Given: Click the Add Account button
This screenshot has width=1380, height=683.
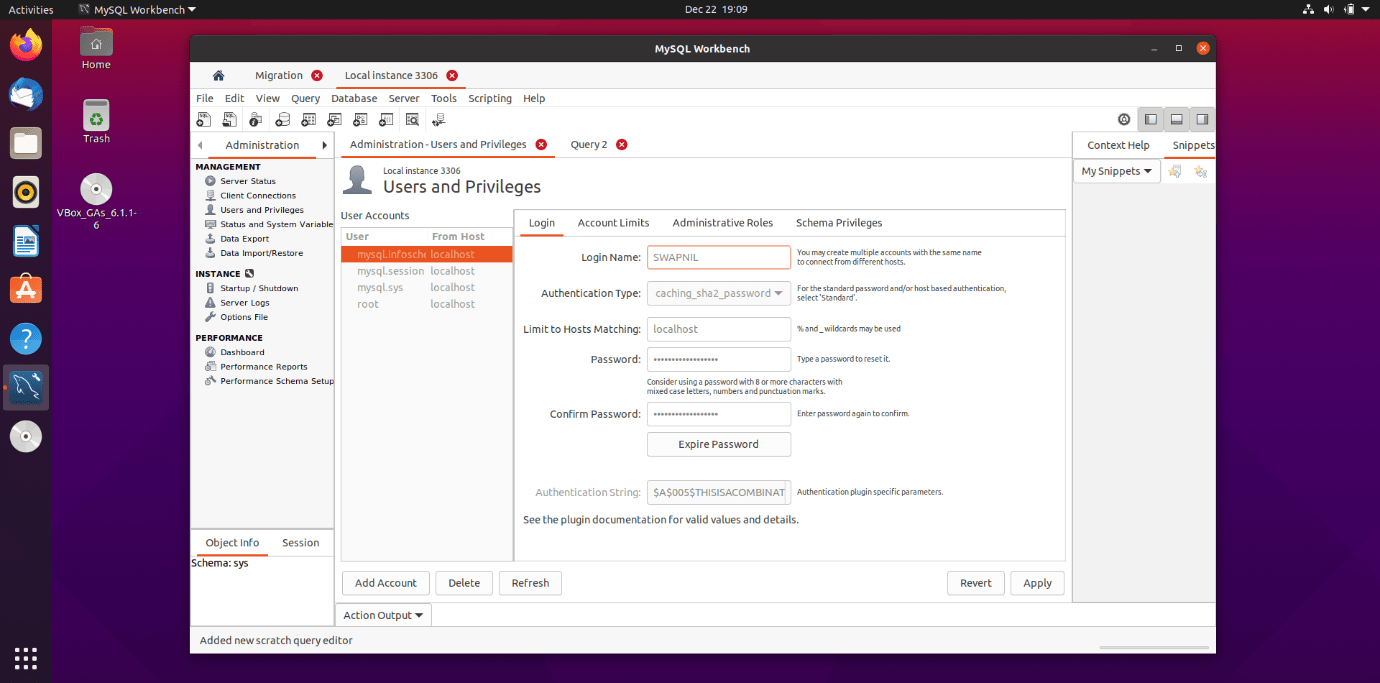Looking at the screenshot, I should [x=385, y=583].
